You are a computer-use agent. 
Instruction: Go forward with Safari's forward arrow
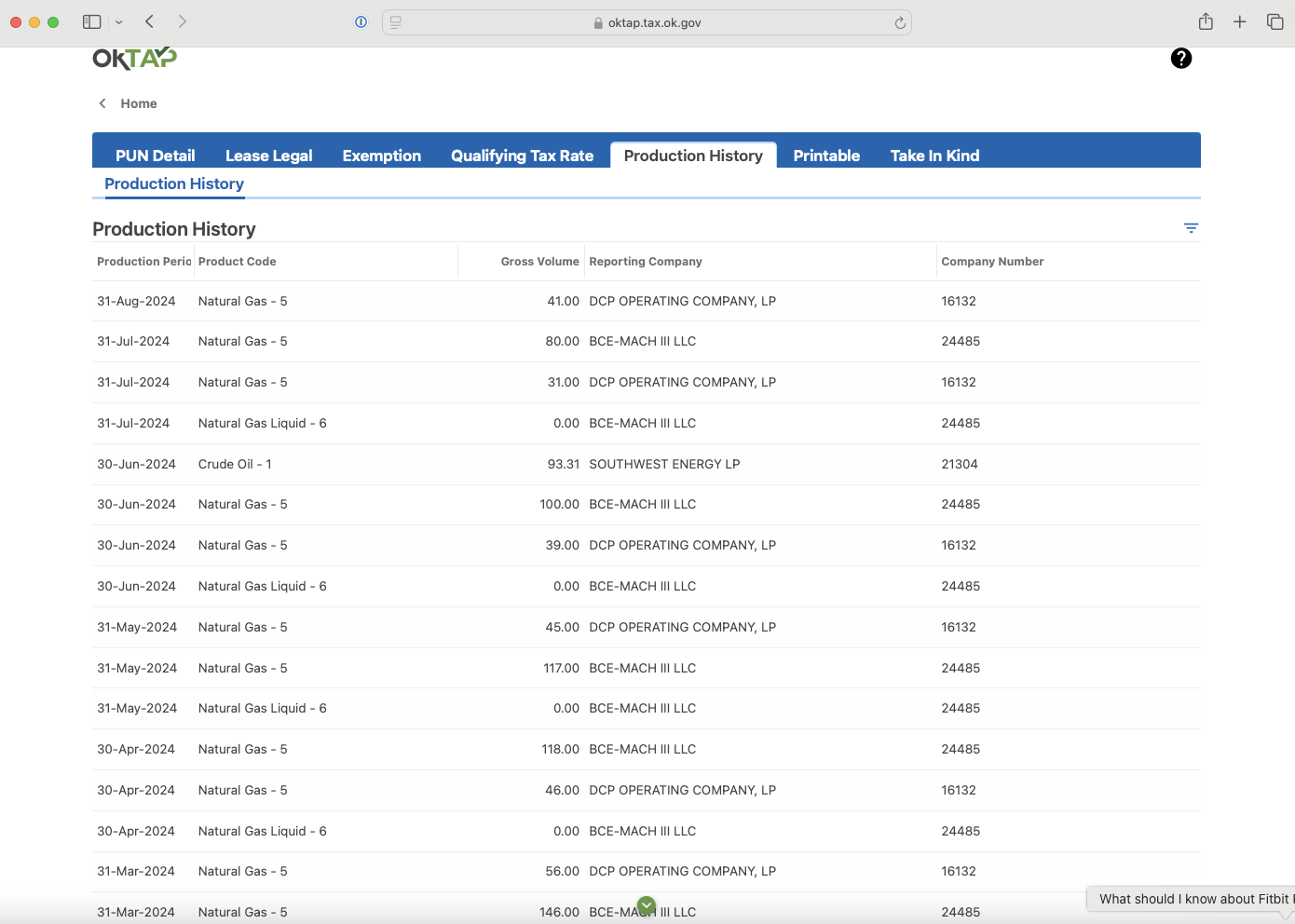click(182, 21)
